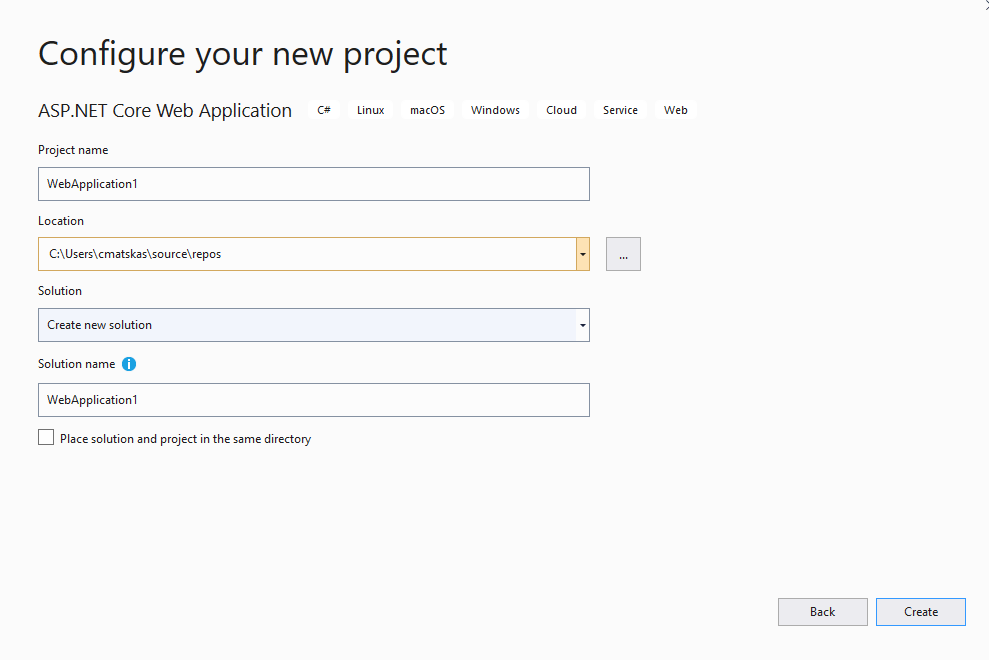Click the Location path text box
The height and width of the screenshot is (660, 989).
(306, 254)
